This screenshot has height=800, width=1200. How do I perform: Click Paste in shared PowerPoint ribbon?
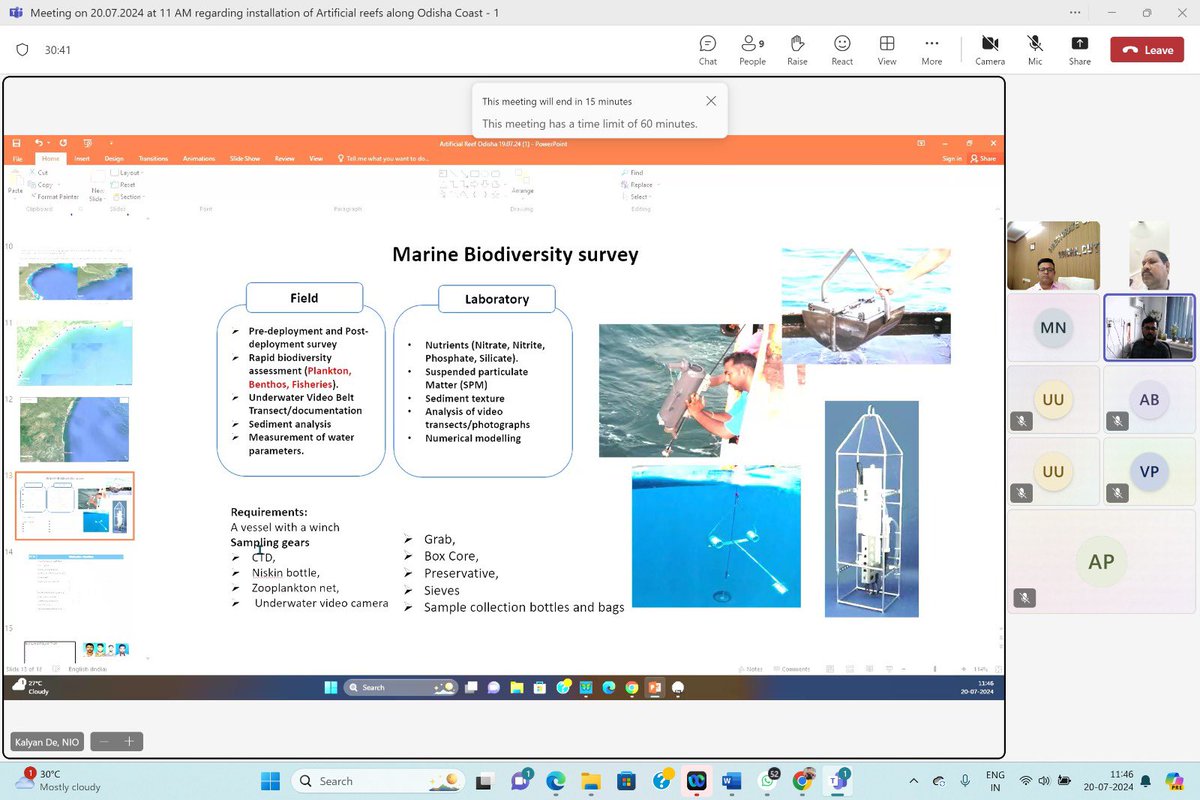coord(16,181)
